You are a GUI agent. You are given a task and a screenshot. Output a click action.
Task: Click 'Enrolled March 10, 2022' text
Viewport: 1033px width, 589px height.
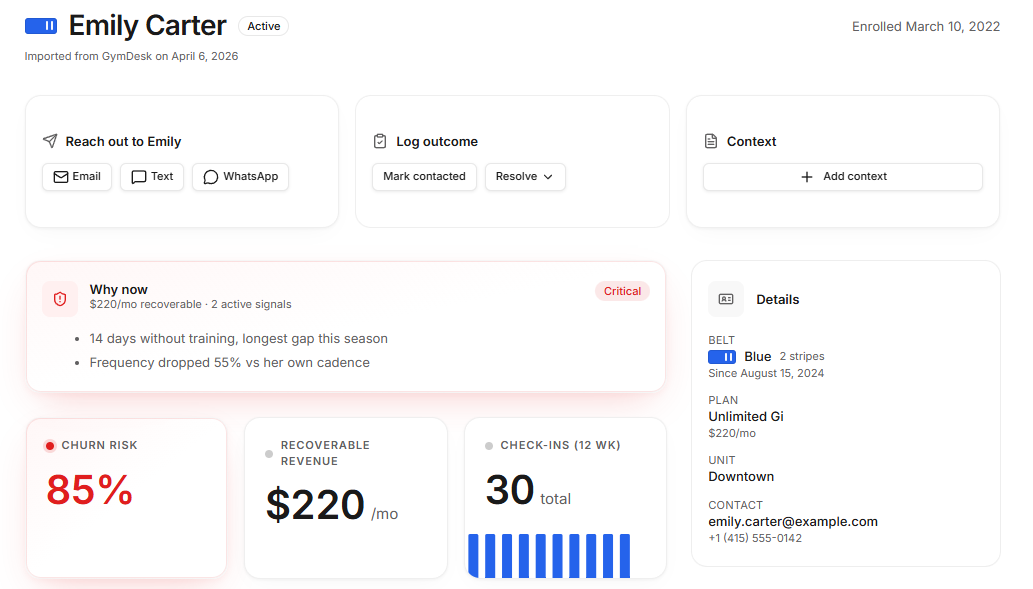(x=926, y=26)
